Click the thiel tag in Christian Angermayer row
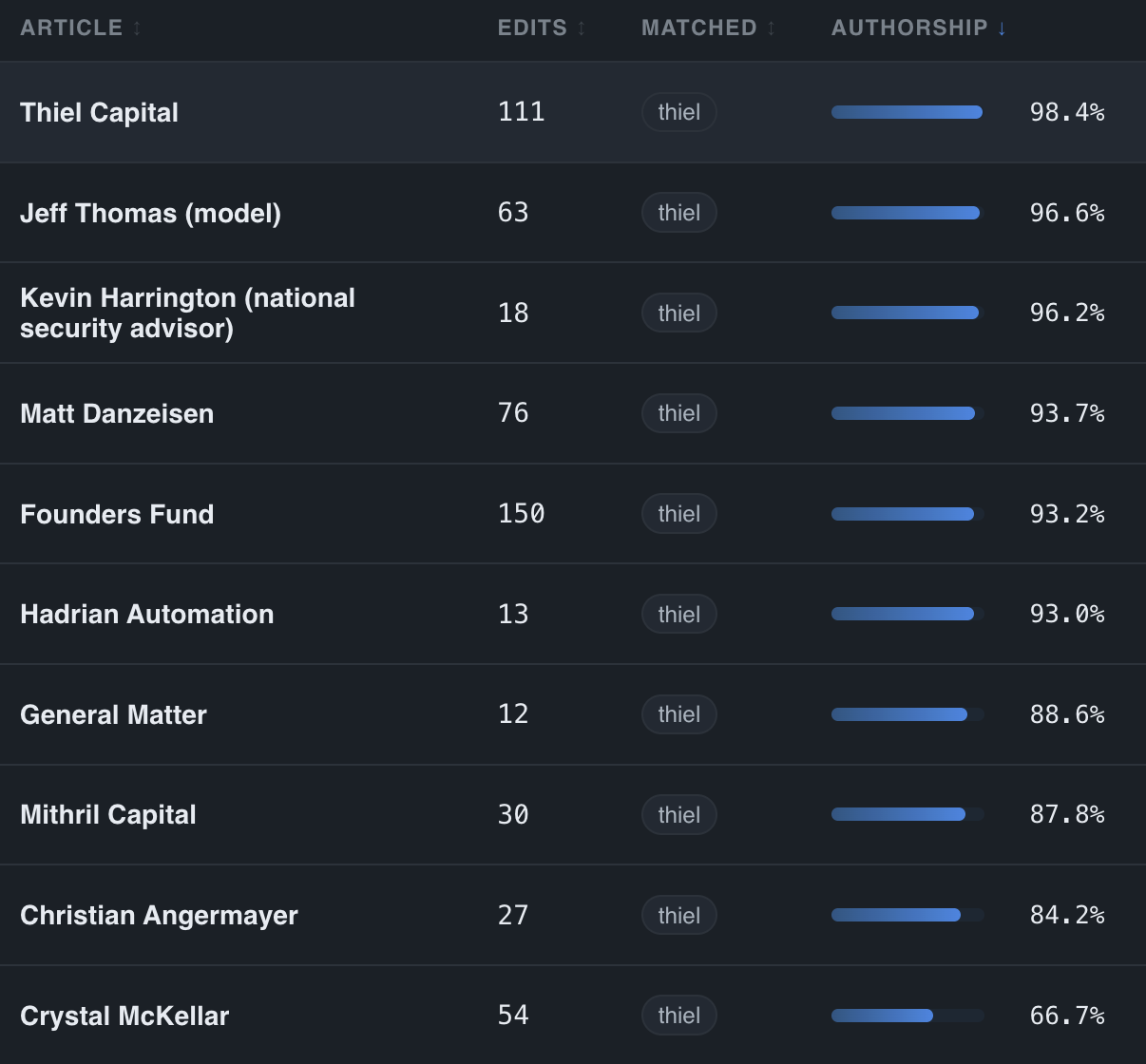Screen dimensions: 1146x1064 pyautogui.click(x=679, y=915)
